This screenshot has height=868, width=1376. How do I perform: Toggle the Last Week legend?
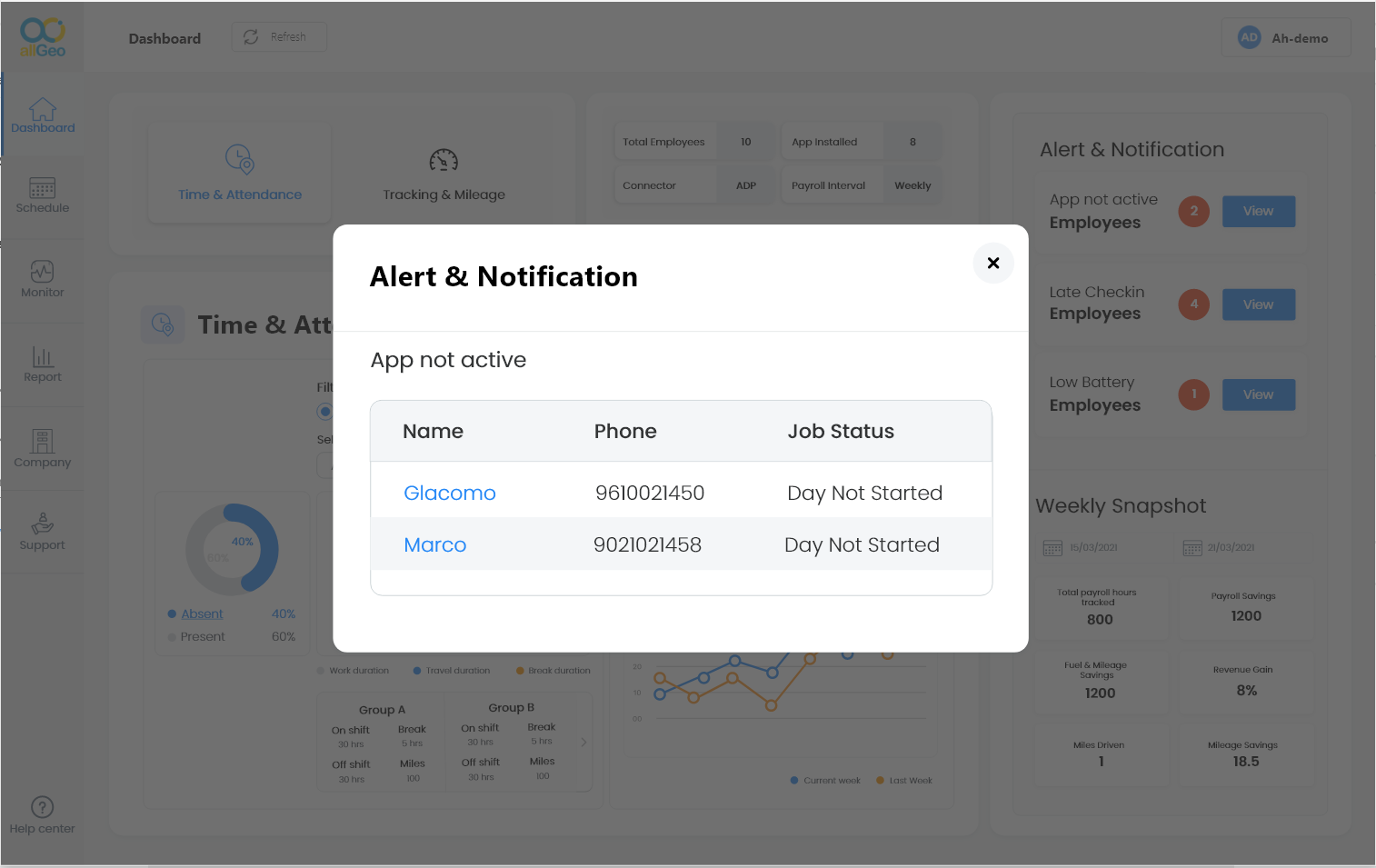904,781
